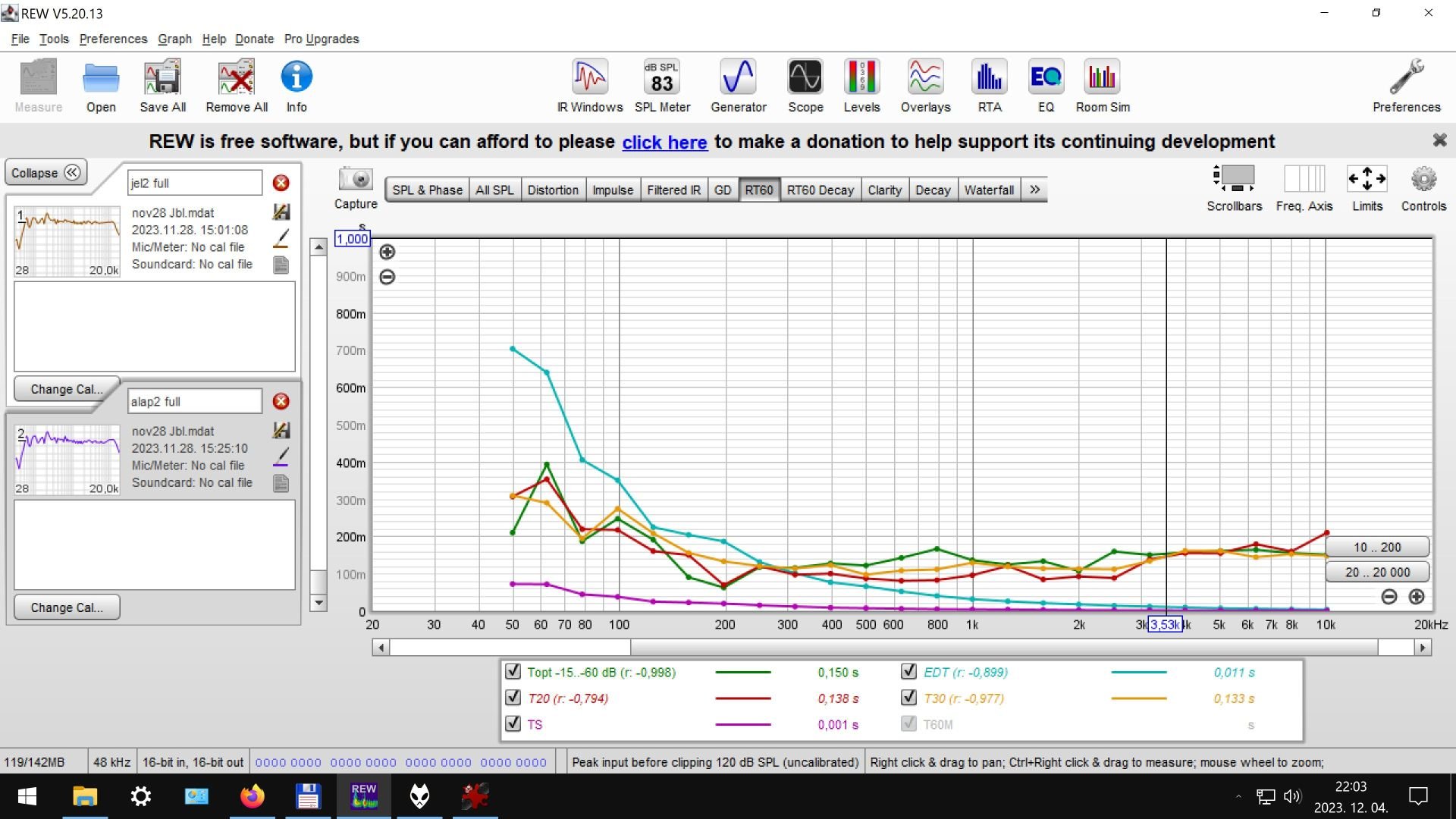Open the IR Windows tool
This screenshot has width=1456, height=819.
coord(589,86)
